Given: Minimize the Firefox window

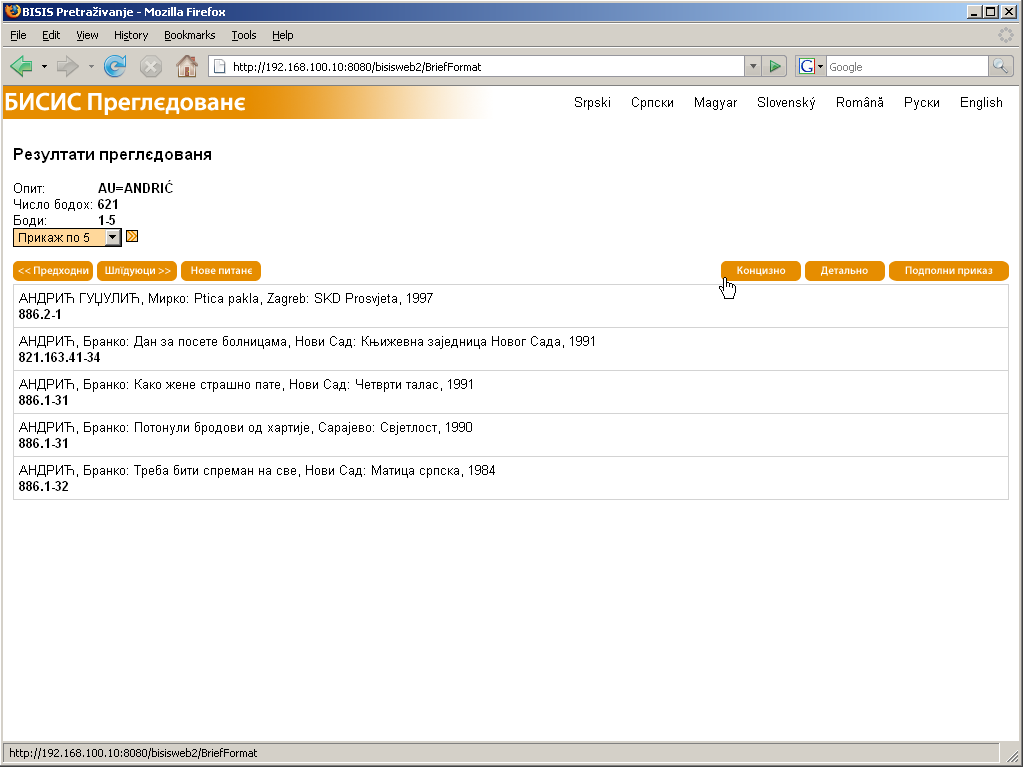Looking at the screenshot, I should coord(975,11).
